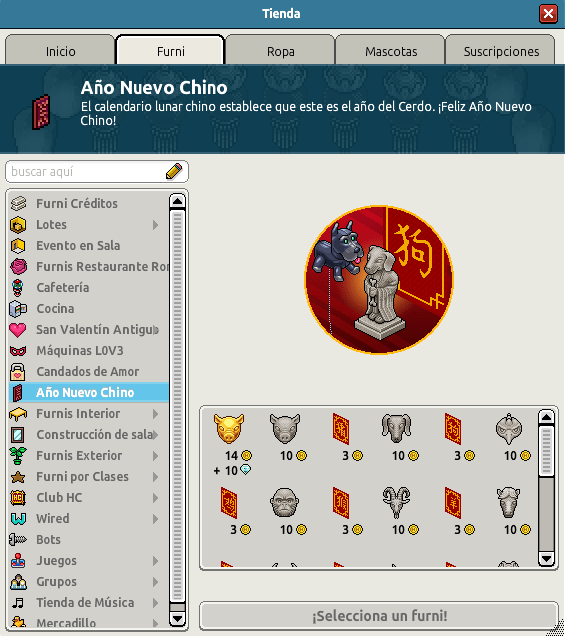Expand the Furnis Interior submenu arrow

(x=155, y=414)
